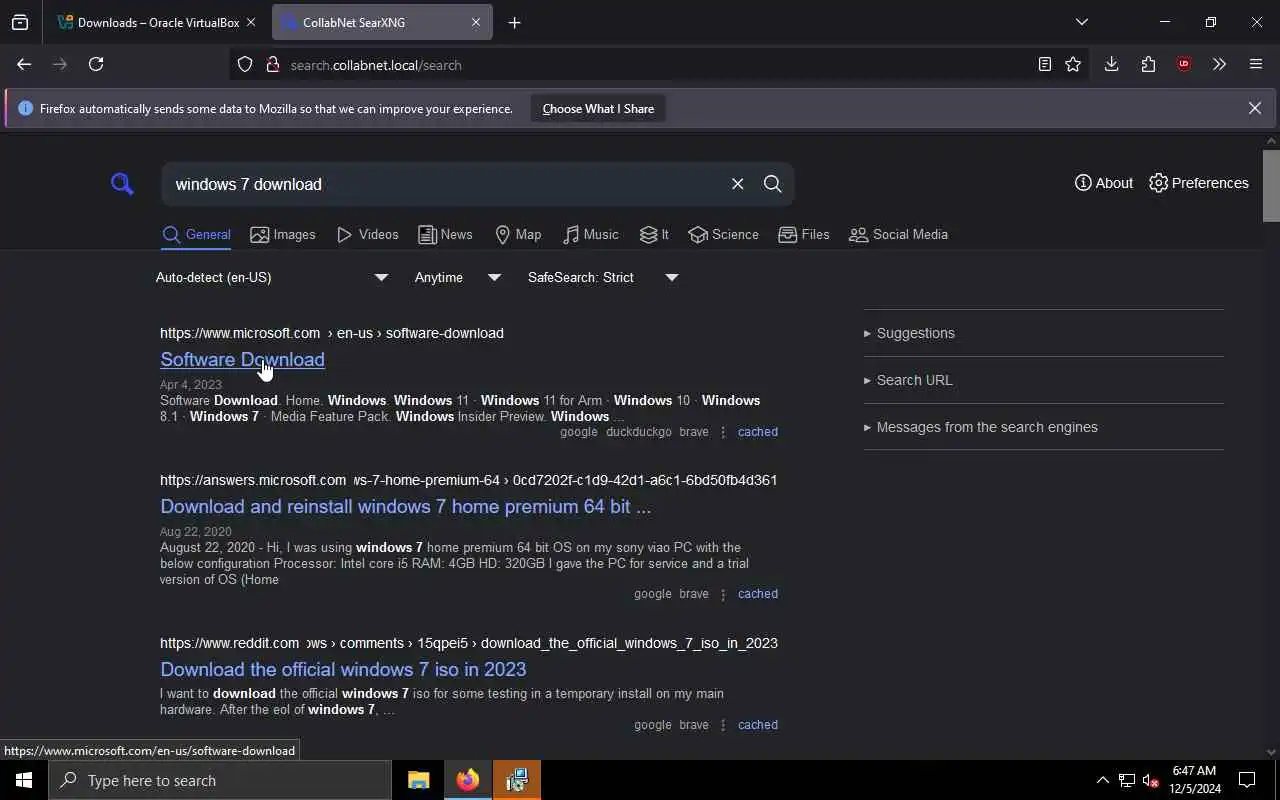Switch to the Videos category tab
Viewport: 1280px width, 800px height.
coord(368,235)
